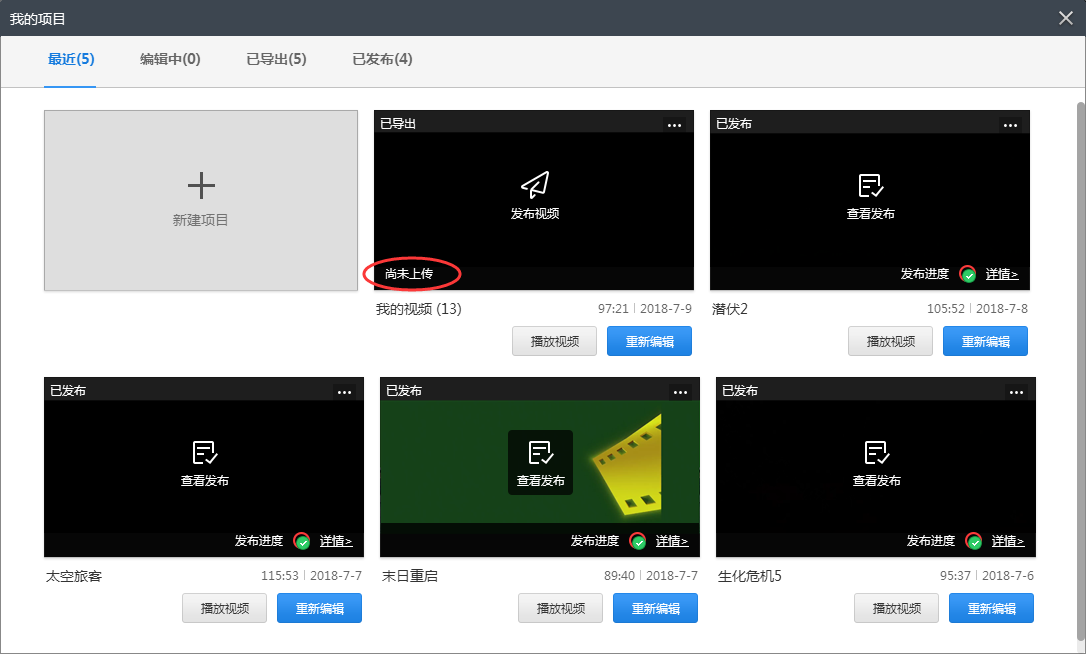1086x654 pixels.
Task: Click view publish icon on 末日重启
Action: coord(540,452)
